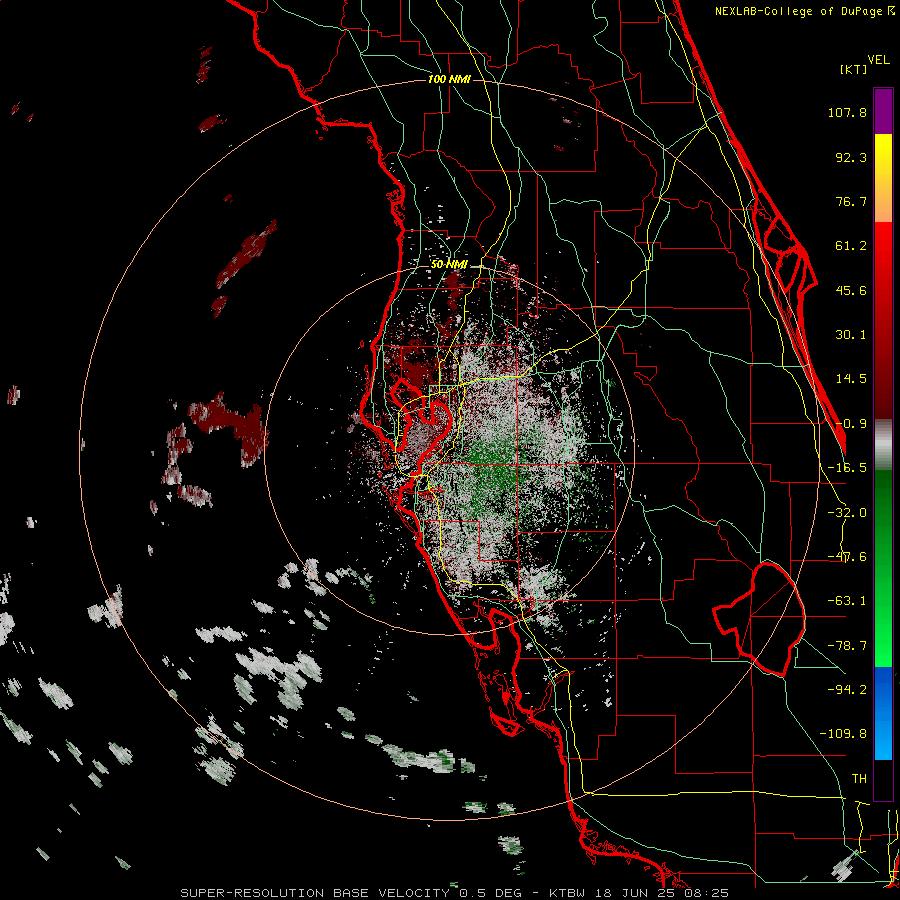
Task: Click the 61.2 velocity scale value
Action: pos(851,246)
